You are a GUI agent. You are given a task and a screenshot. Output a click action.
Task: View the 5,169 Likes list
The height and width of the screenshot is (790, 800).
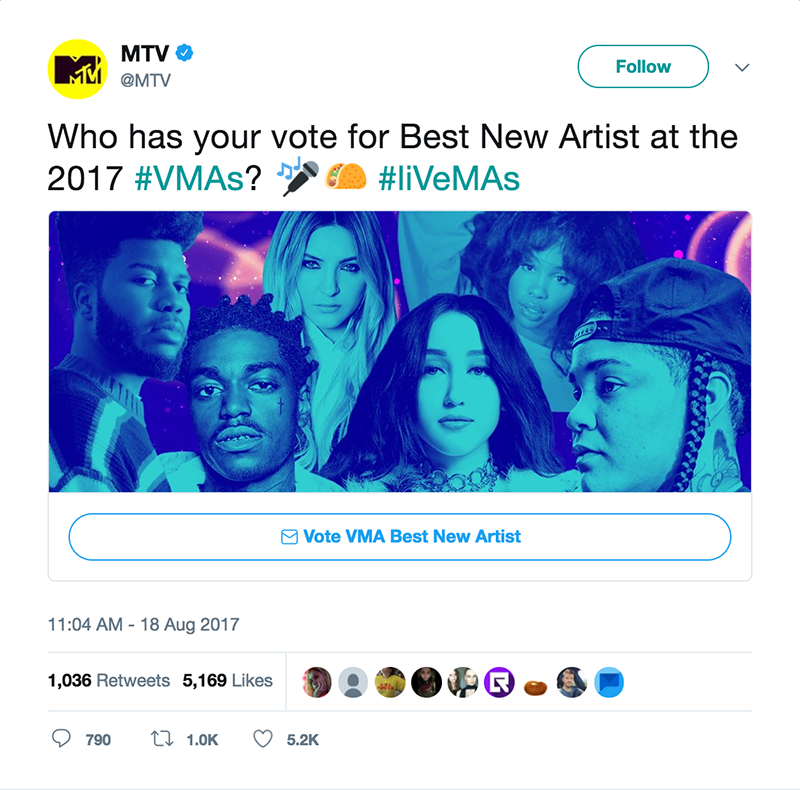point(228,680)
